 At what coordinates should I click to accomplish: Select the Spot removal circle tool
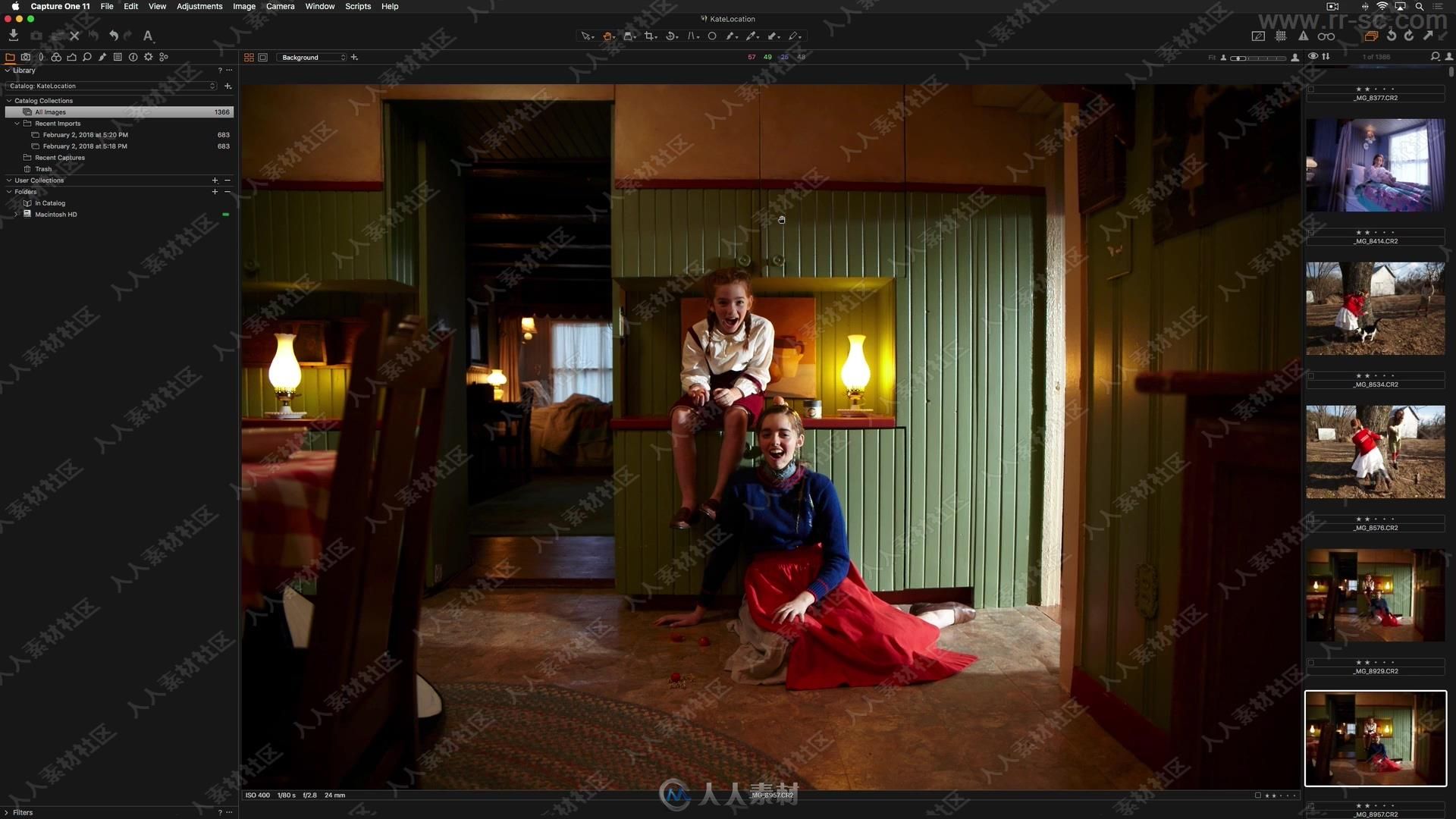pos(712,36)
